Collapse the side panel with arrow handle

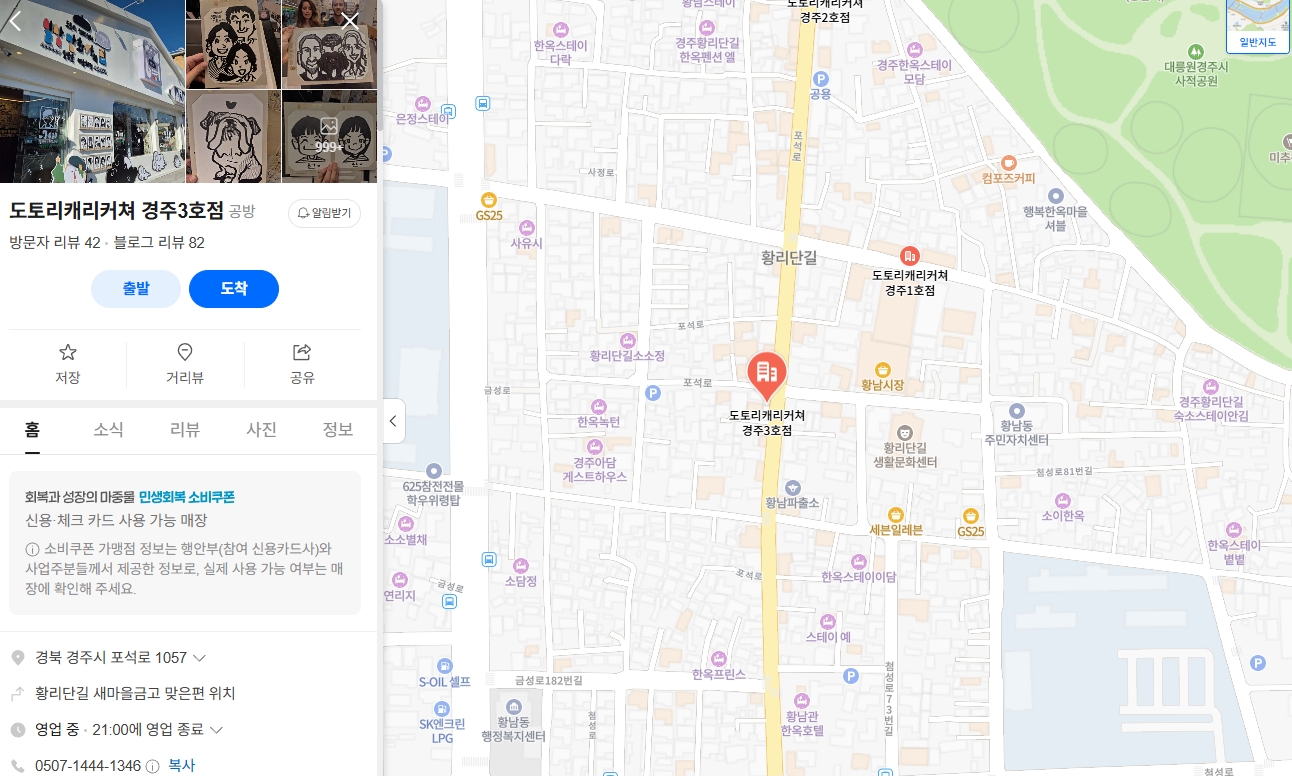(x=393, y=421)
